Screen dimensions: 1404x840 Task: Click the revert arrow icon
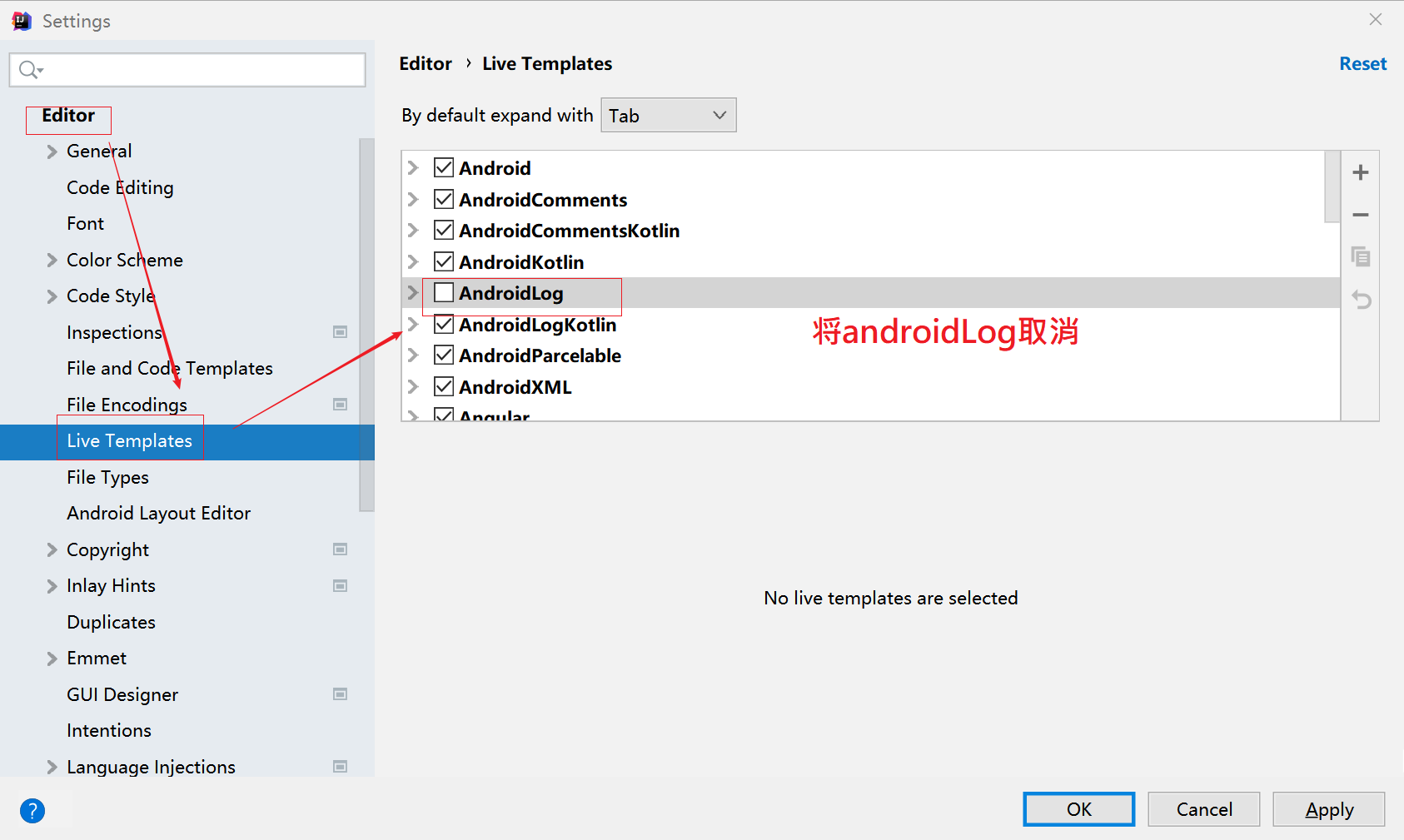[x=1361, y=300]
